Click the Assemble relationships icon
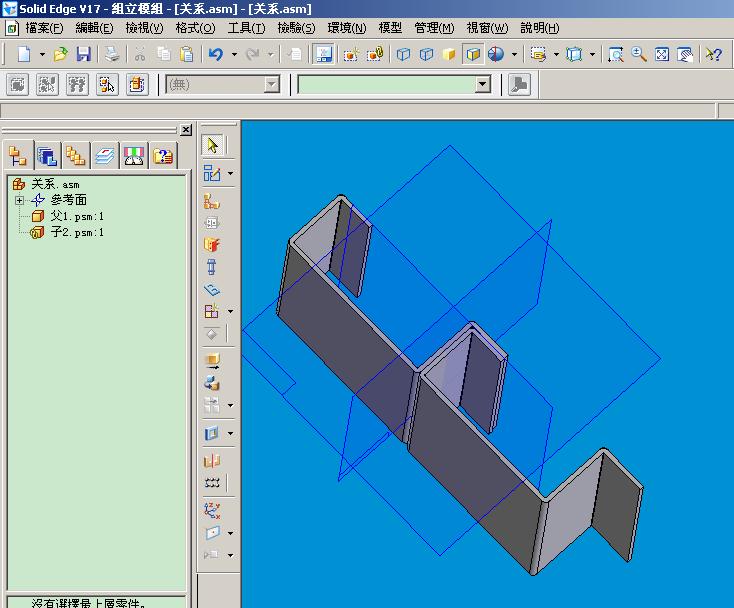 click(x=212, y=202)
